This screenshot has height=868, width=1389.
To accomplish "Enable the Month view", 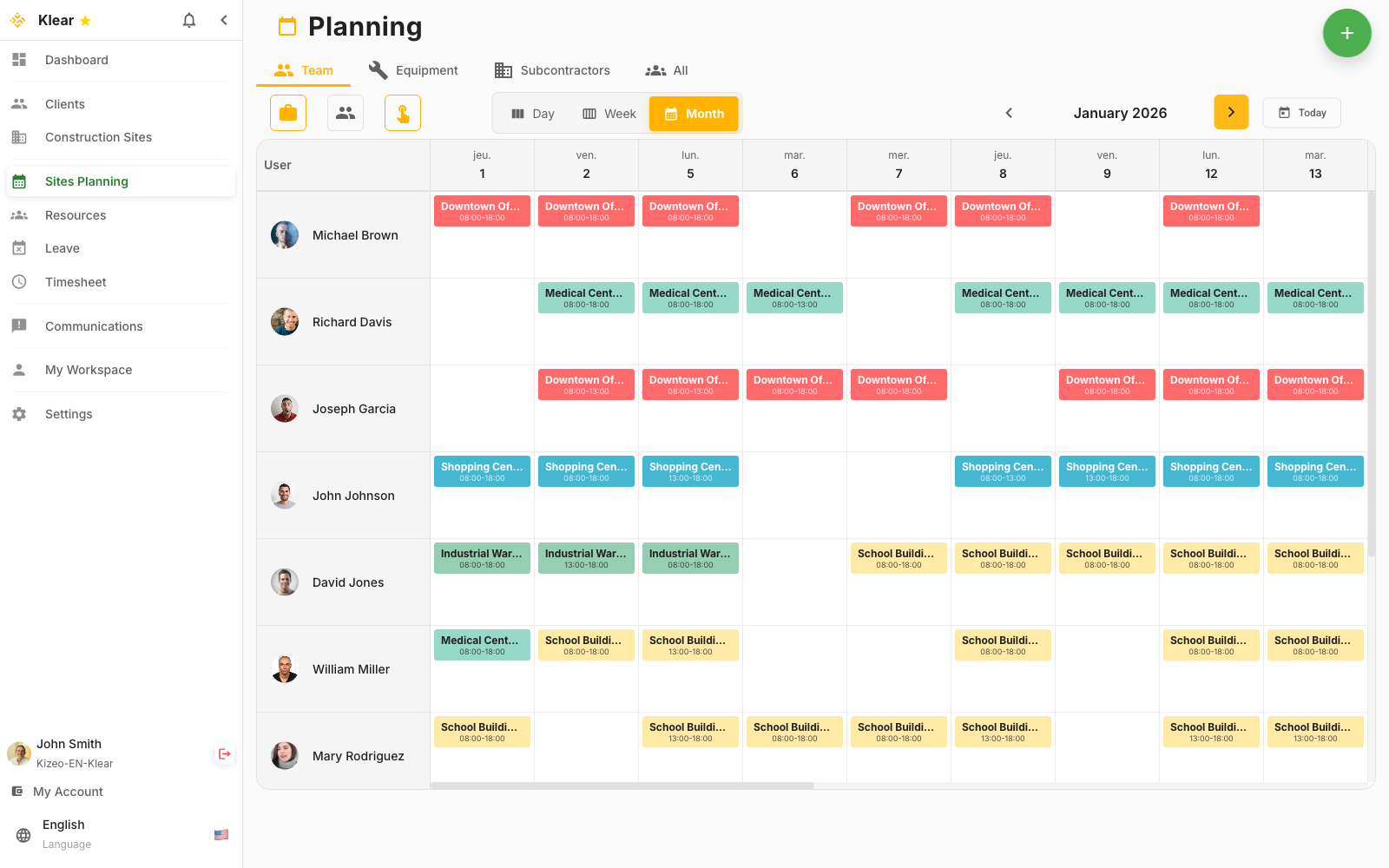I will (x=693, y=113).
